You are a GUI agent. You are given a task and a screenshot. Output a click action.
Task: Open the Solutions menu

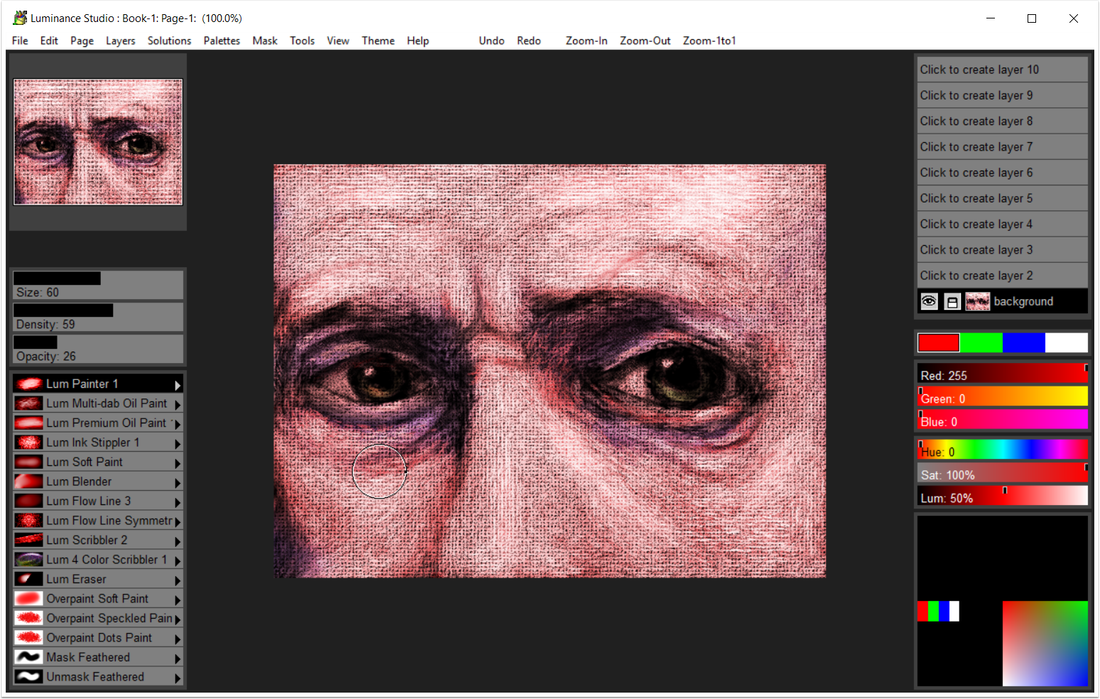tap(169, 40)
